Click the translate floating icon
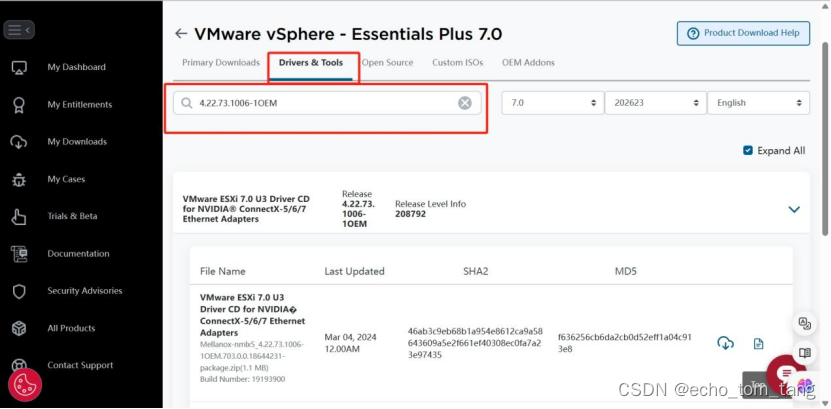831x409 pixels. click(805, 324)
